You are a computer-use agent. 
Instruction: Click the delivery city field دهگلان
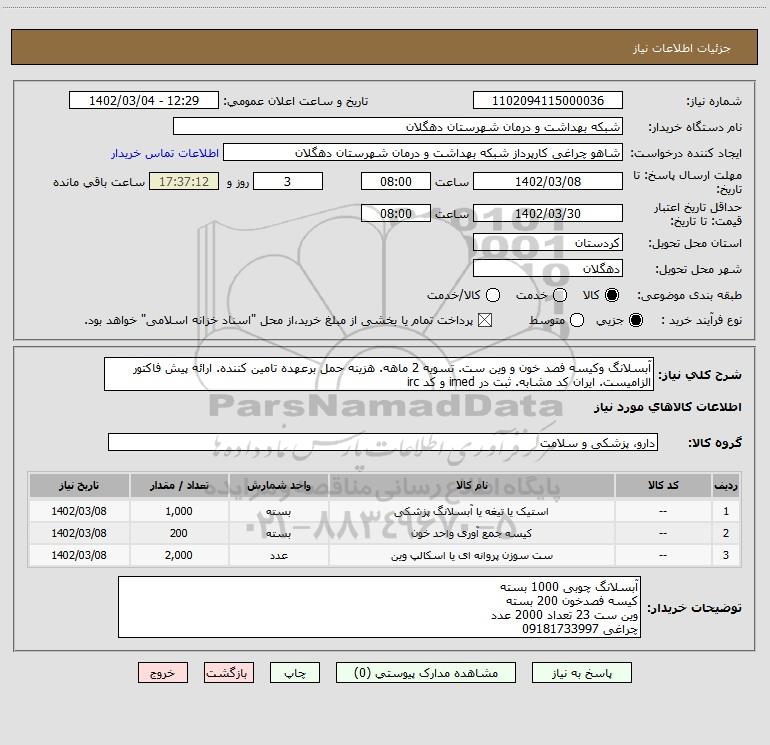pyautogui.click(x=548, y=269)
